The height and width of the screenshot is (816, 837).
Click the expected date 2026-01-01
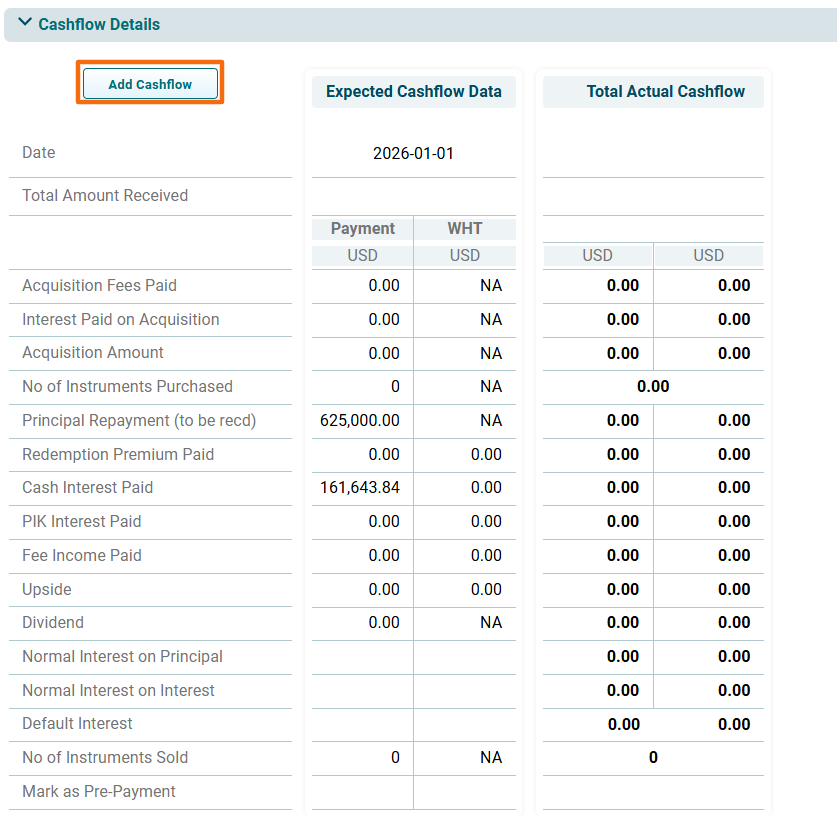413,154
